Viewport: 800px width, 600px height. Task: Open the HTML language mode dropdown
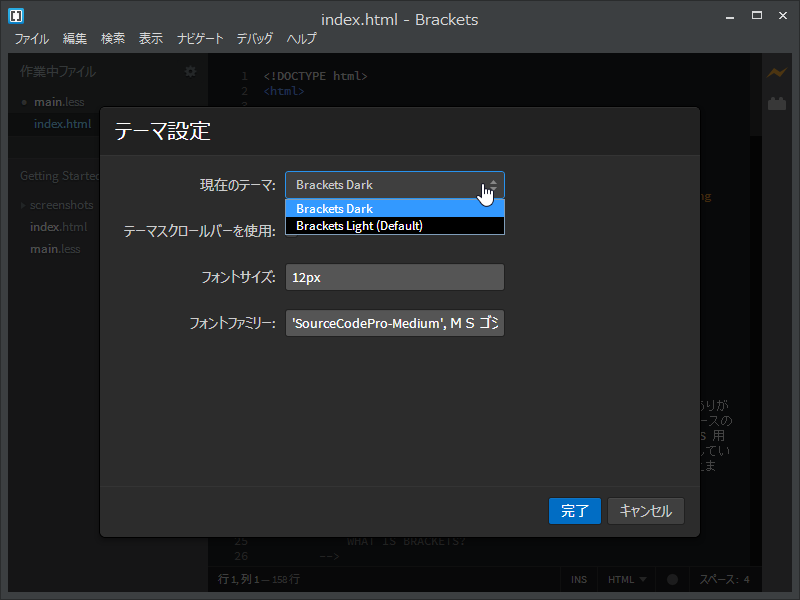pyautogui.click(x=626, y=578)
